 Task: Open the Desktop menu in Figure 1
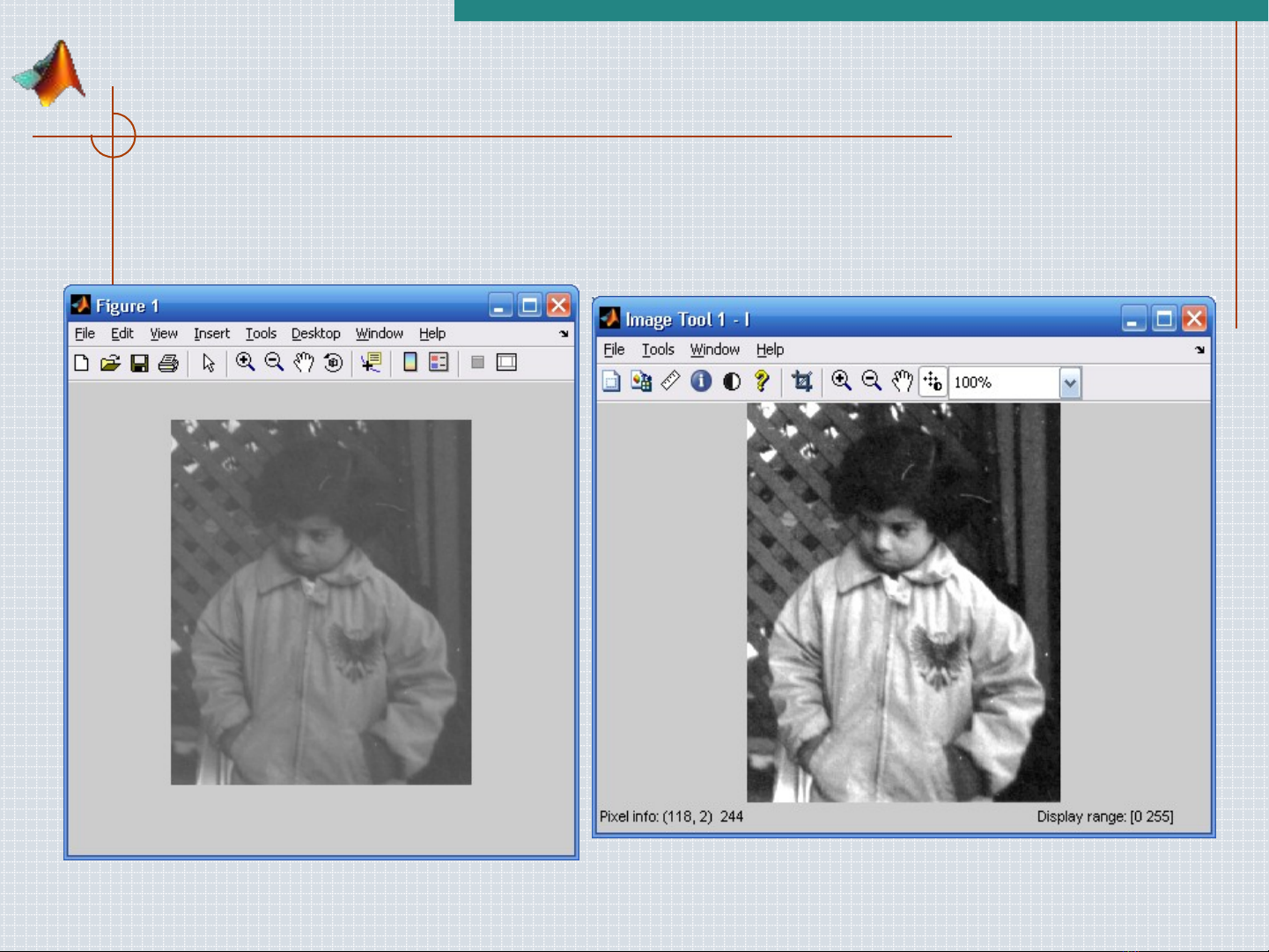pyautogui.click(x=315, y=334)
